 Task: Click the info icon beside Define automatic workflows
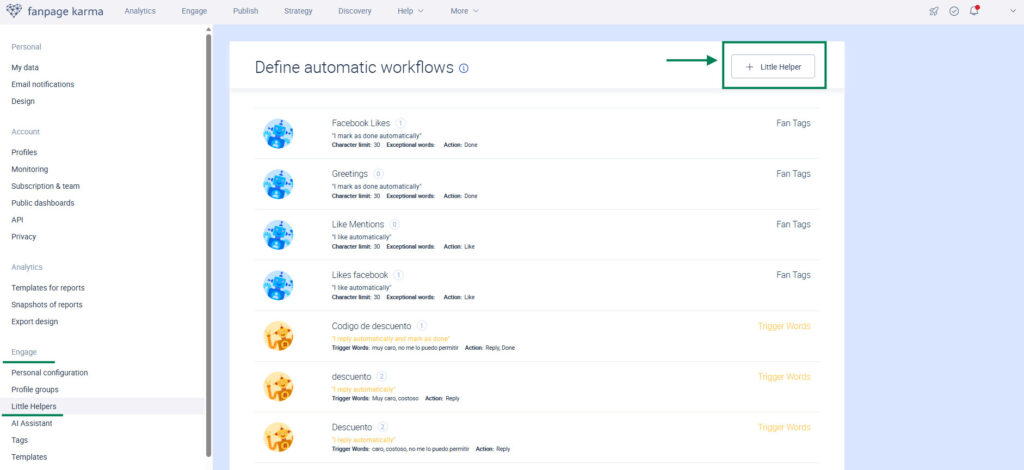(464, 68)
